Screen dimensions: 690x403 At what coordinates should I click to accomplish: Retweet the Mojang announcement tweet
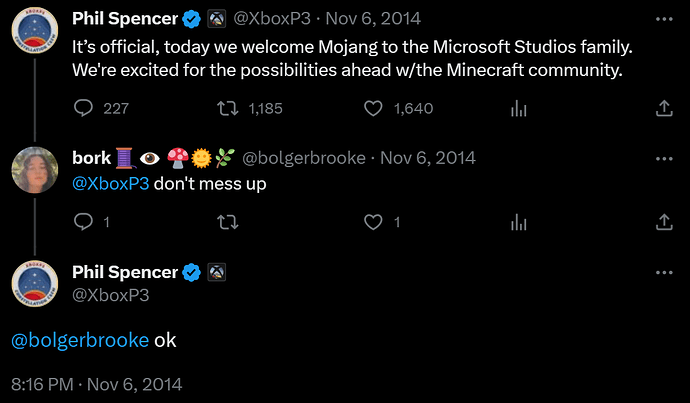pyautogui.click(x=228, y=108)
